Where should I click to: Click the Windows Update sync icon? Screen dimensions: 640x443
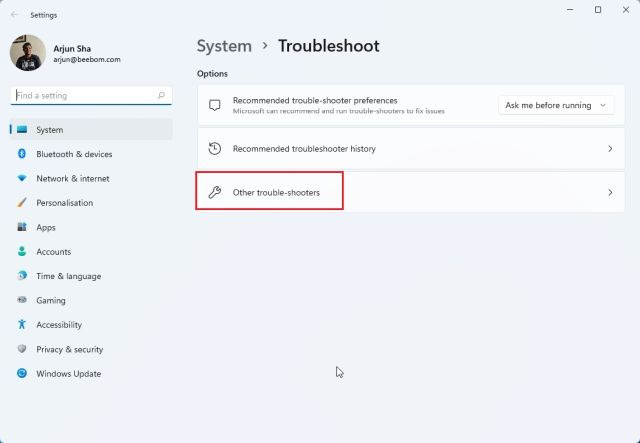pyautogui.click(x=22, y=373)
